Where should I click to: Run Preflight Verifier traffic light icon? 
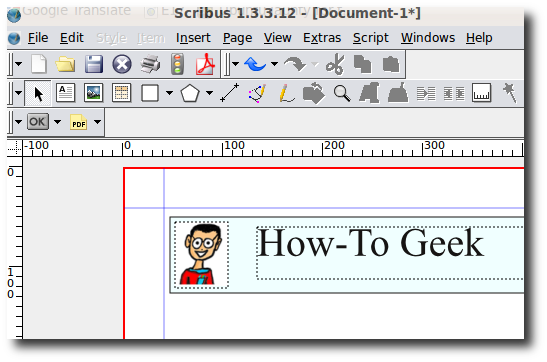click(x=178, y=64)
